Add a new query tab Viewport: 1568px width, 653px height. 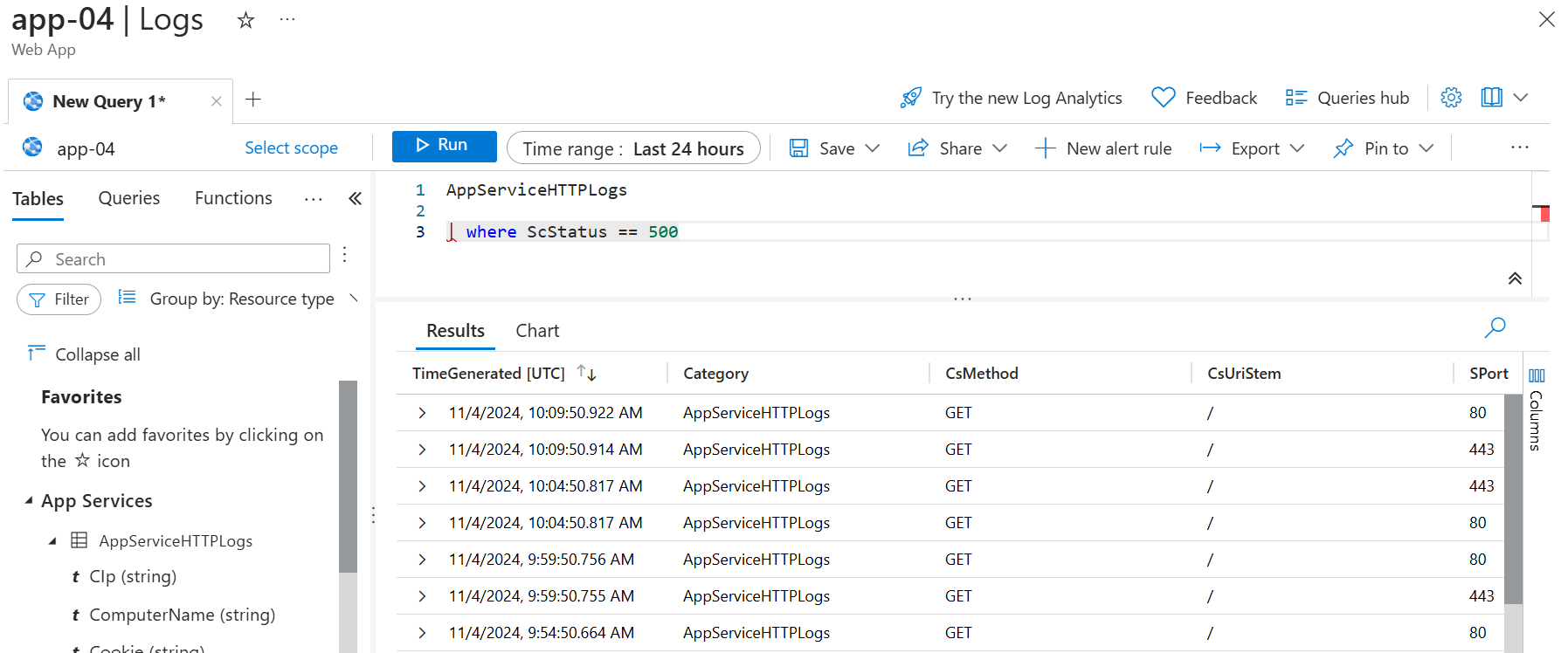point(253,100)
